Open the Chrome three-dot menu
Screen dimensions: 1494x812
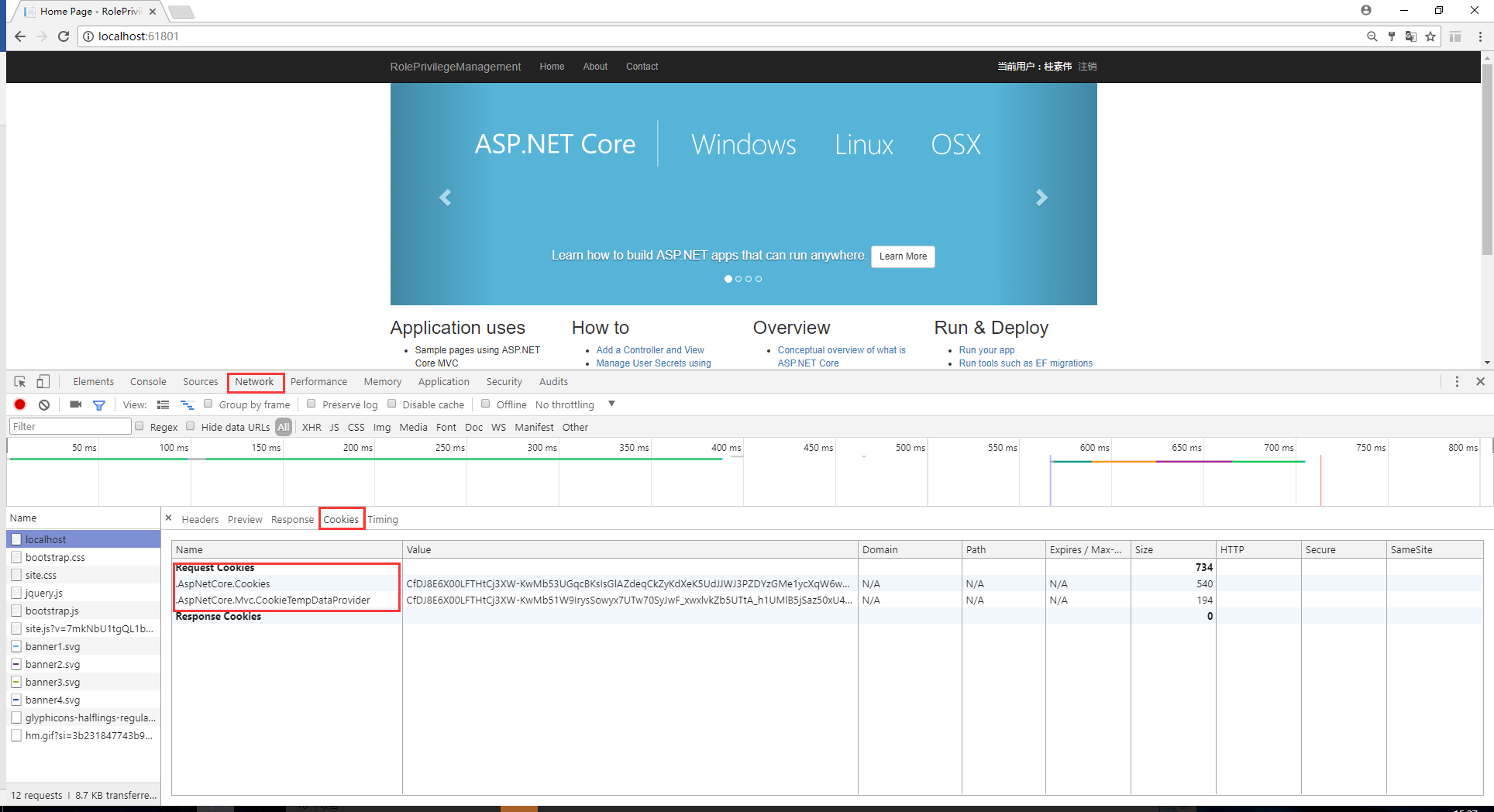click(1480, 36)
